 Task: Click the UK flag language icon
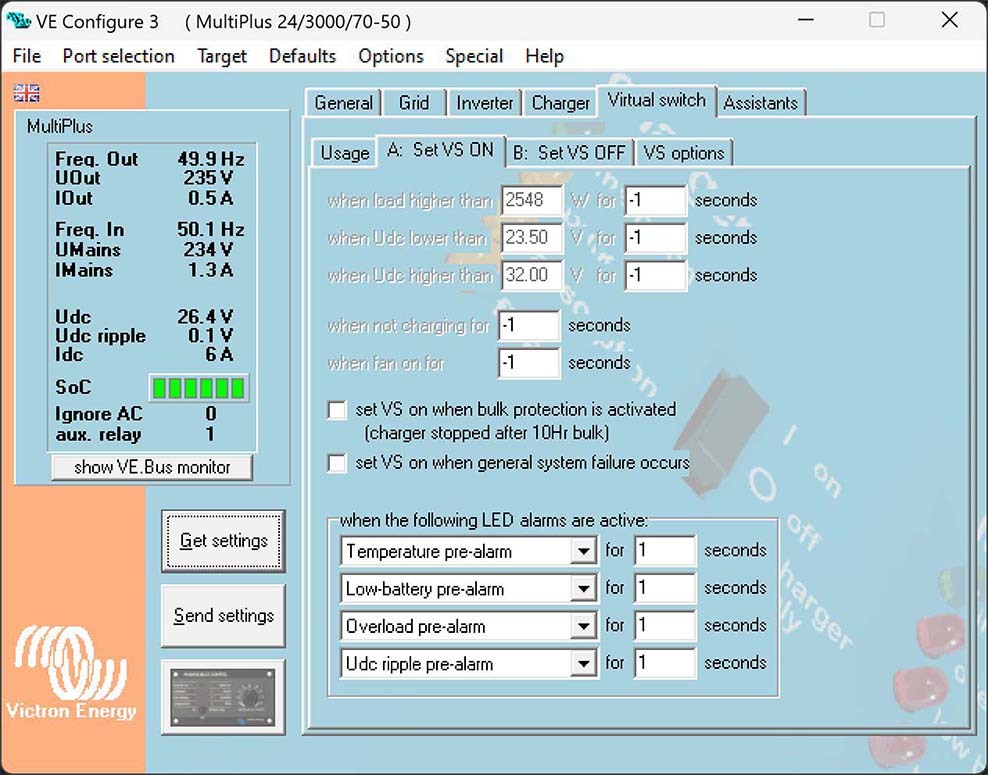pyautogui.click(x=27, y=93)
